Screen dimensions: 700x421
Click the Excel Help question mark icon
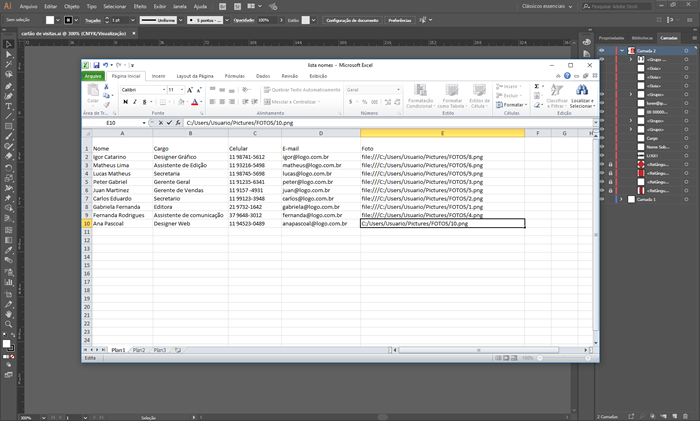click(x=567, y=76)
